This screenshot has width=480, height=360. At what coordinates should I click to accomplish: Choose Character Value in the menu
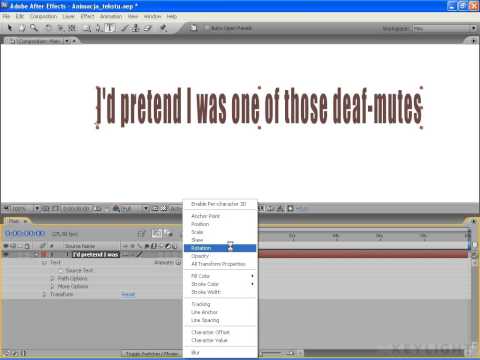(220, 340)
